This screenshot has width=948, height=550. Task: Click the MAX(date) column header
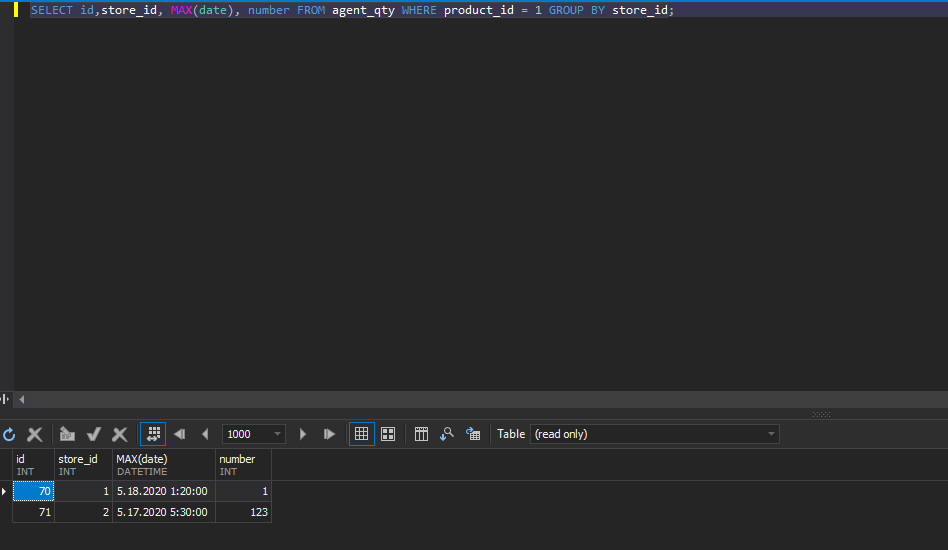point(164,465)
